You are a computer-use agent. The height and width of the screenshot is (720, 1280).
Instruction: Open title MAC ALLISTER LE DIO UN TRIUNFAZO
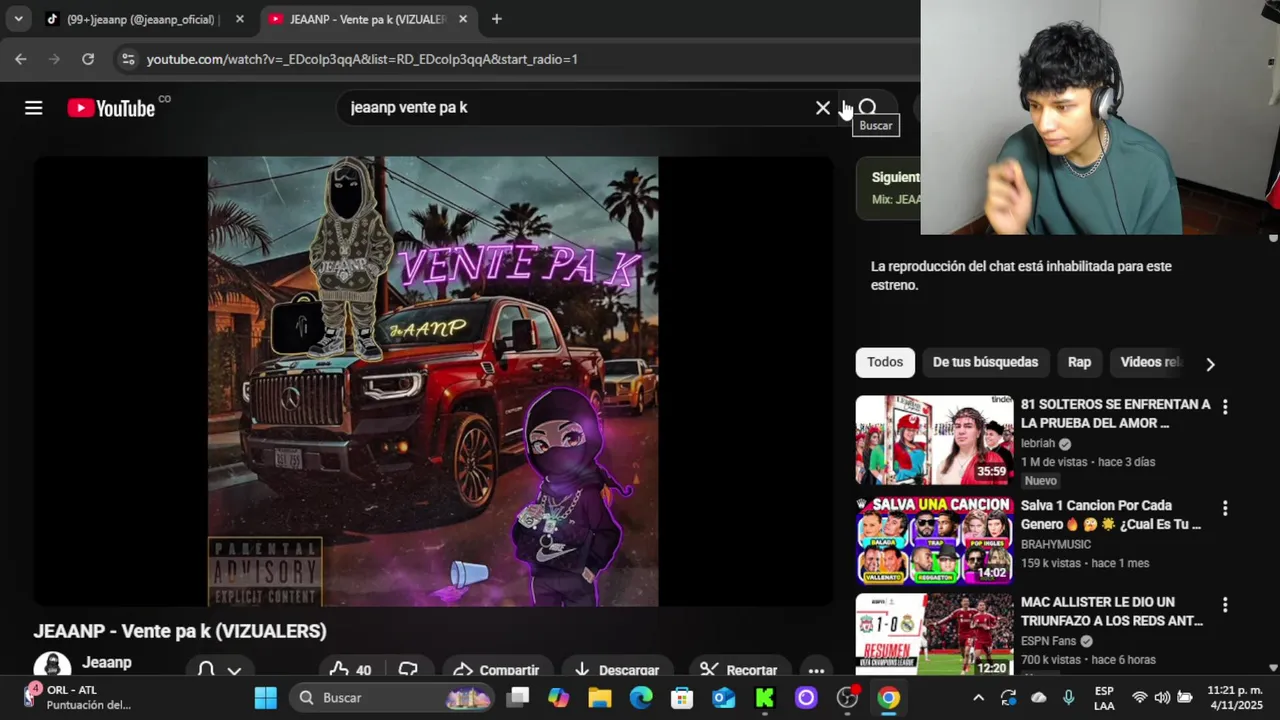1112,611
